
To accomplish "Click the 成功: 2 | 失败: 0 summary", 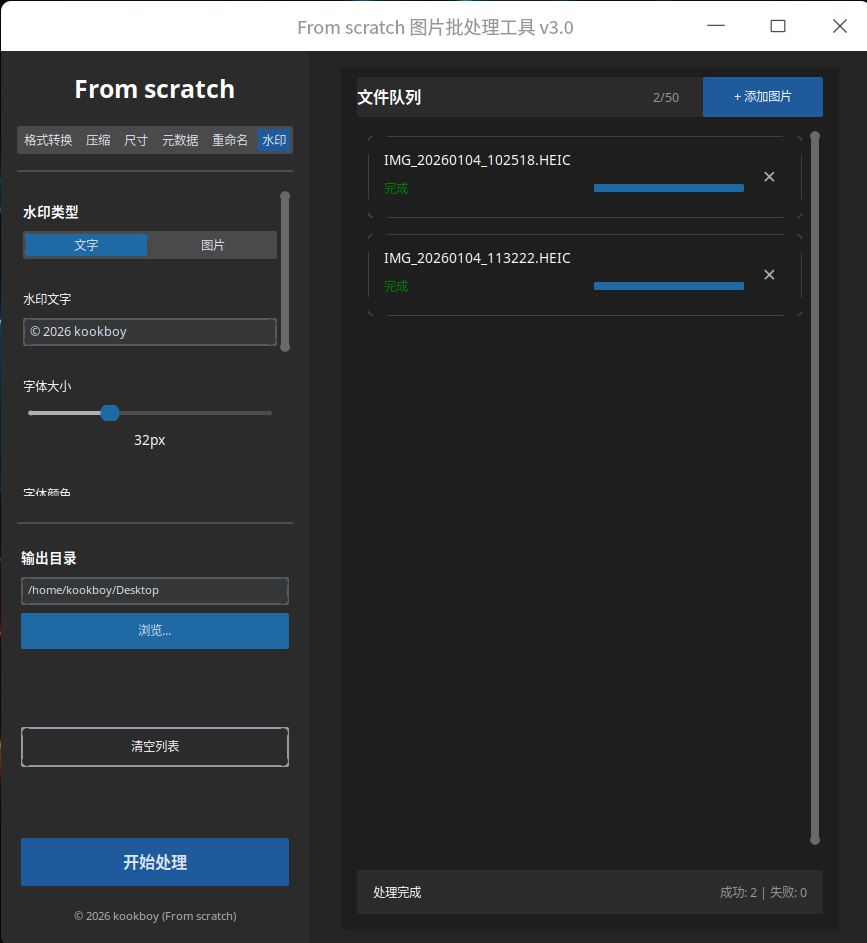I will (763, 892).
